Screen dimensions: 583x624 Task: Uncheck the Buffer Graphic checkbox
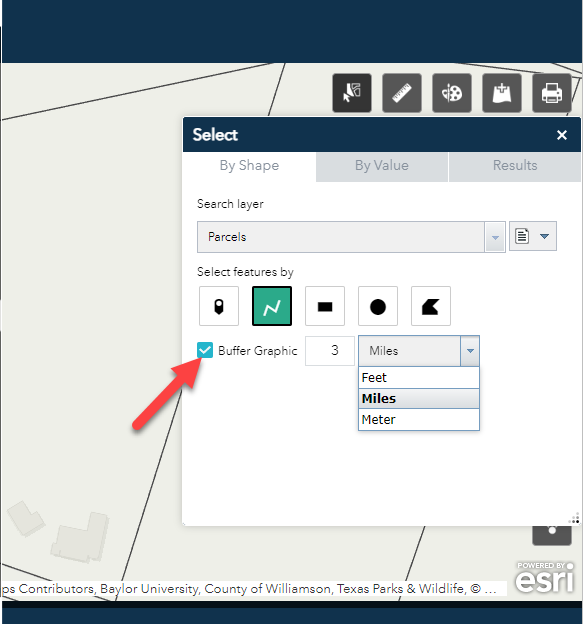[205, 350]
